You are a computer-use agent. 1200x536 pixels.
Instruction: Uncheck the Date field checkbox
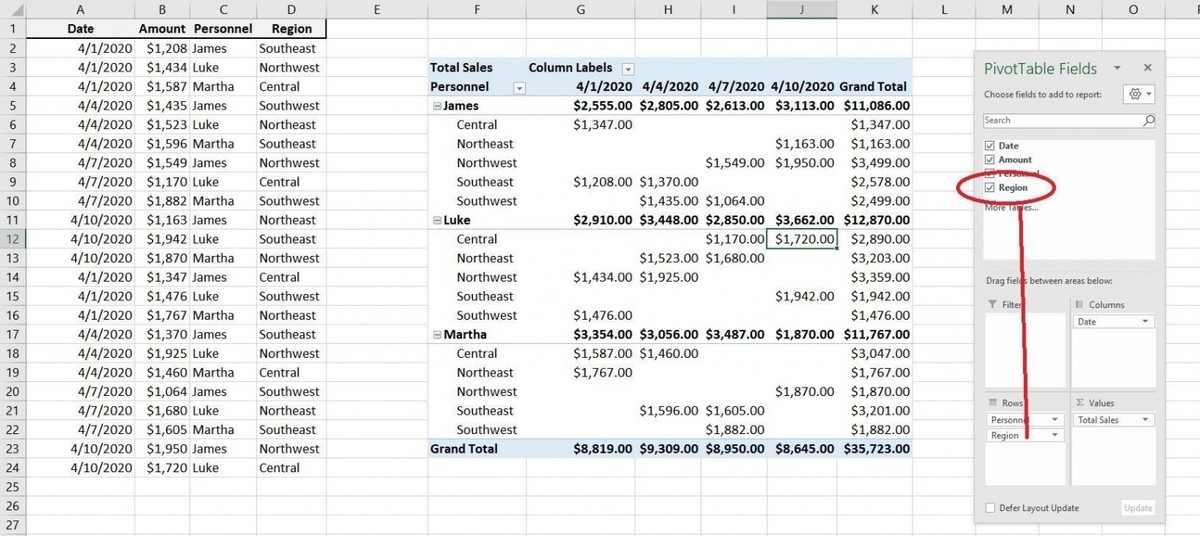click(990, 145)
